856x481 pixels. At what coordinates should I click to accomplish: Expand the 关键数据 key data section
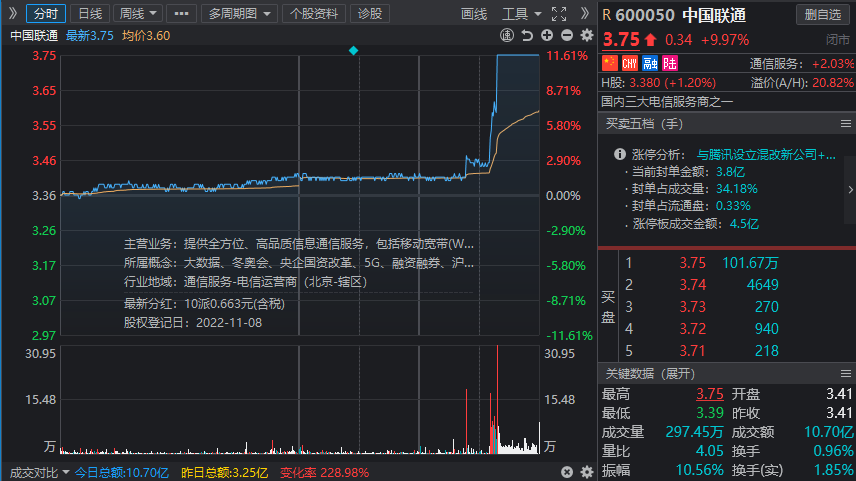click(650, 374)
